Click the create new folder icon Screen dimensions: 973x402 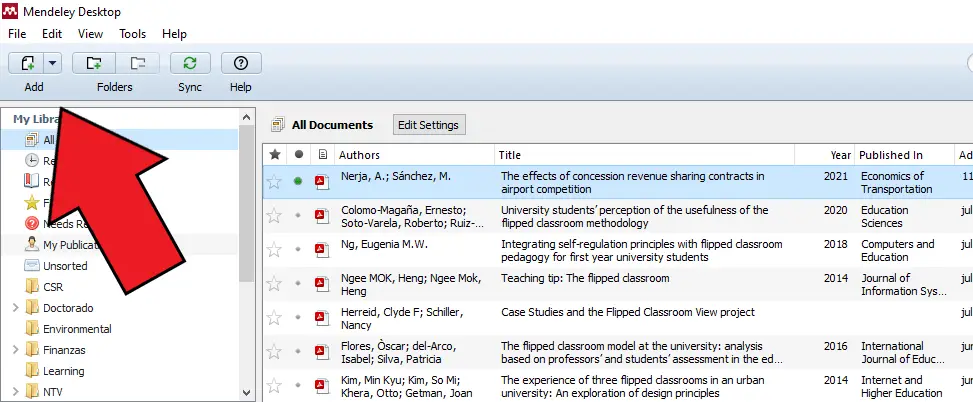(x=94, y=63)
